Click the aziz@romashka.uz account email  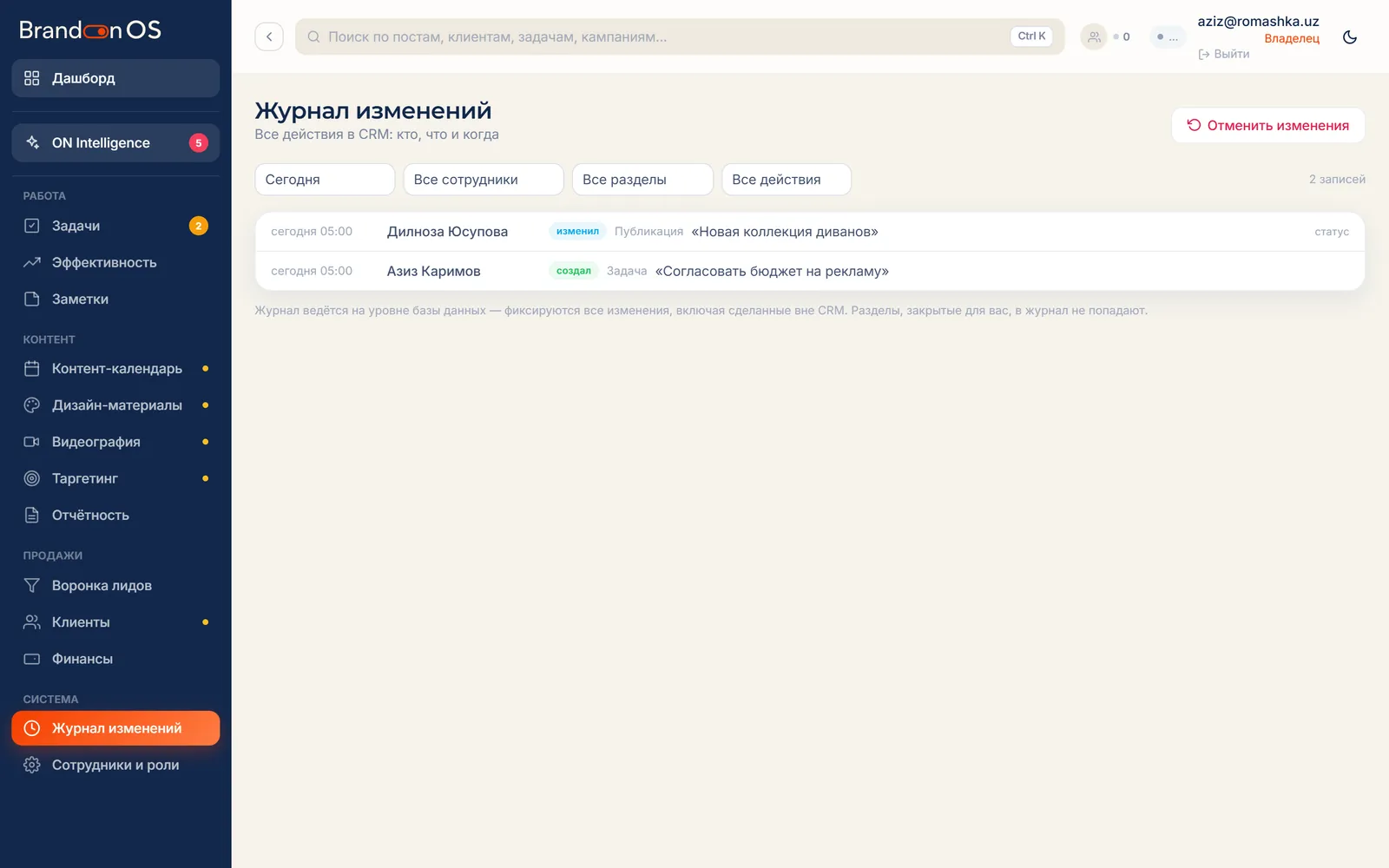(x=1258, y=21)
